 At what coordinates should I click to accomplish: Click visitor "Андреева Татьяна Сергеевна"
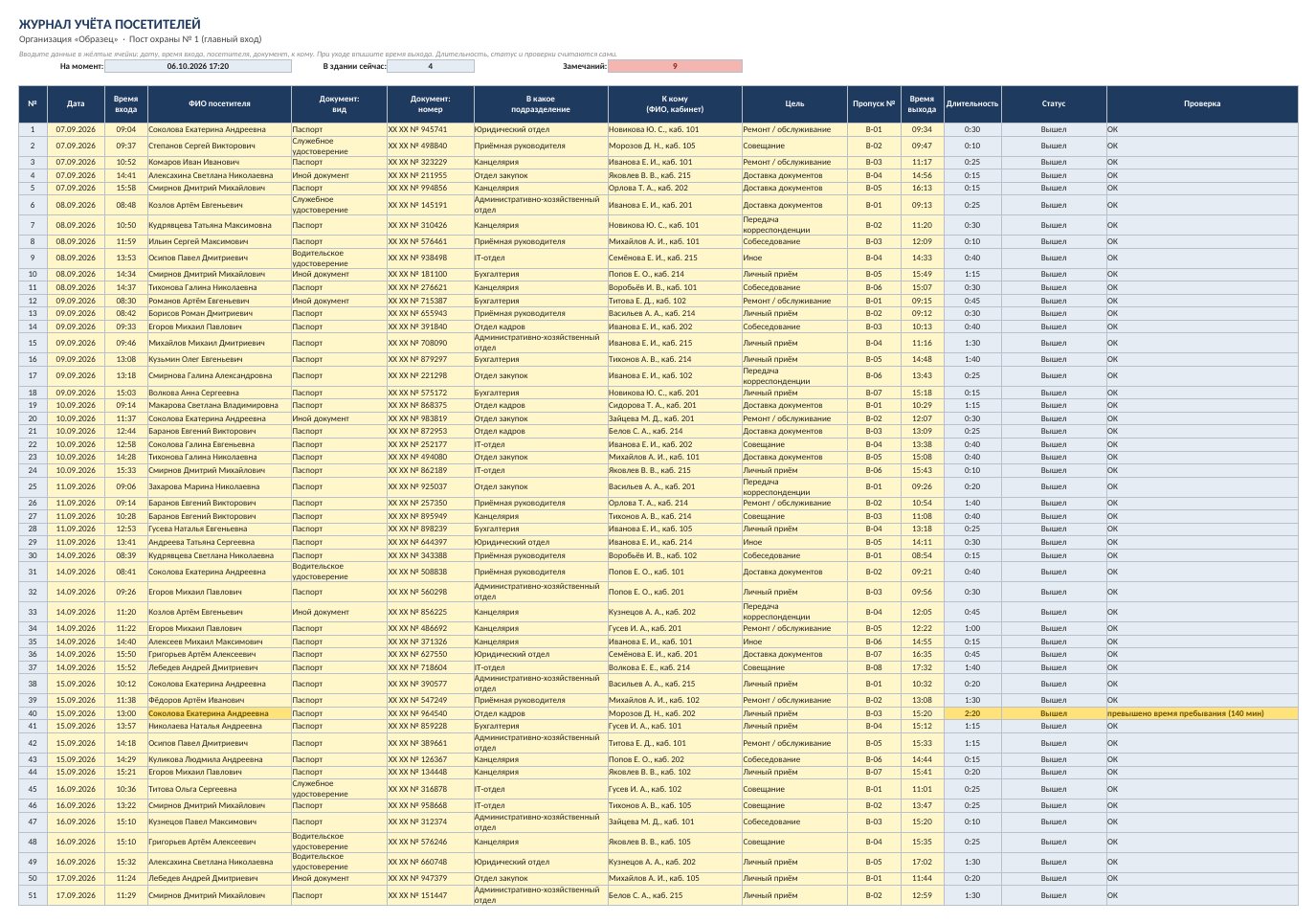219,542
